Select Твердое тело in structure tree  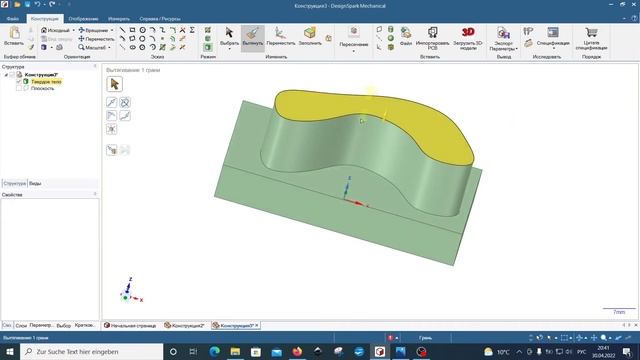click(x=46, y=82)
